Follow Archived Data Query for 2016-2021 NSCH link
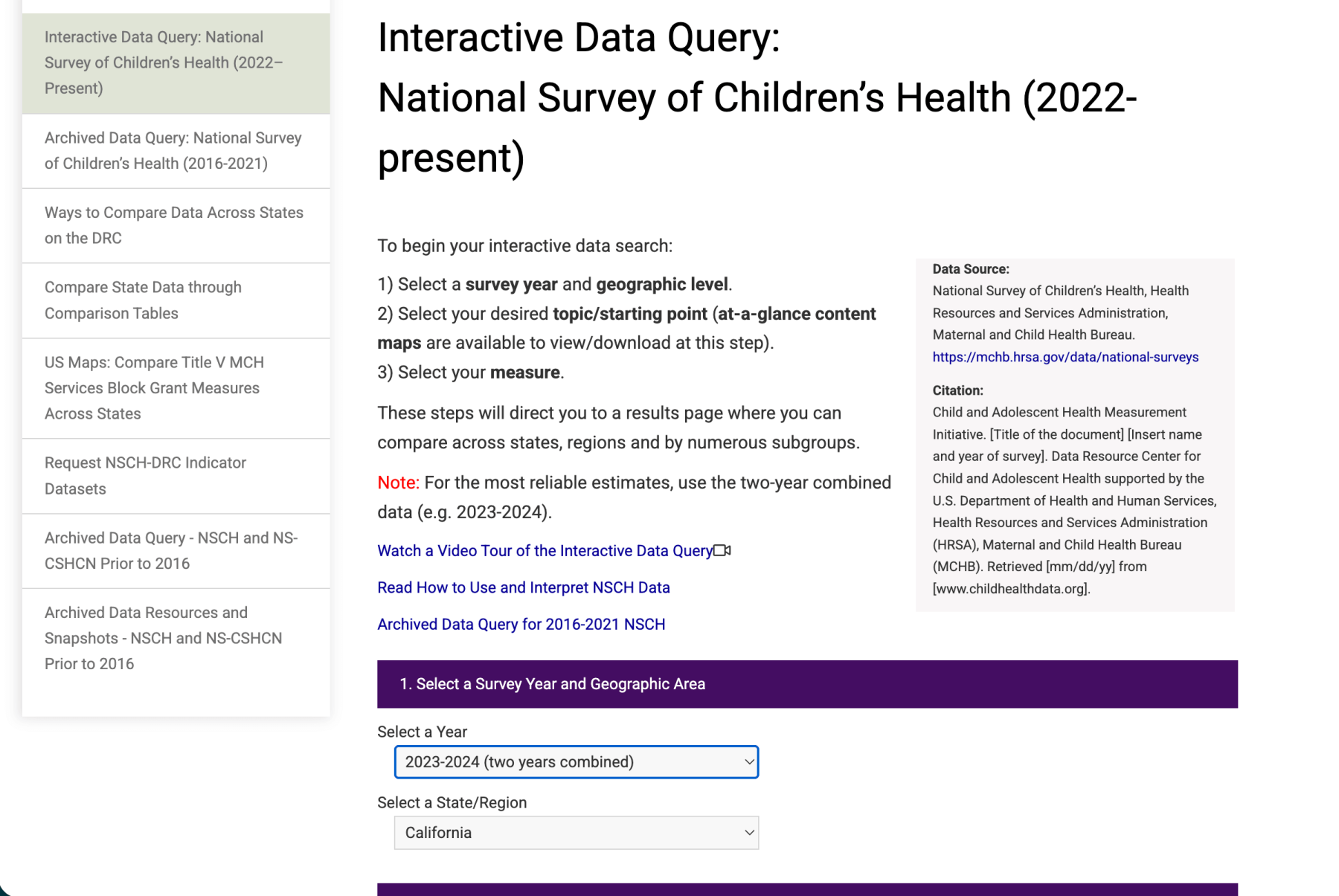 pos(521,625)
